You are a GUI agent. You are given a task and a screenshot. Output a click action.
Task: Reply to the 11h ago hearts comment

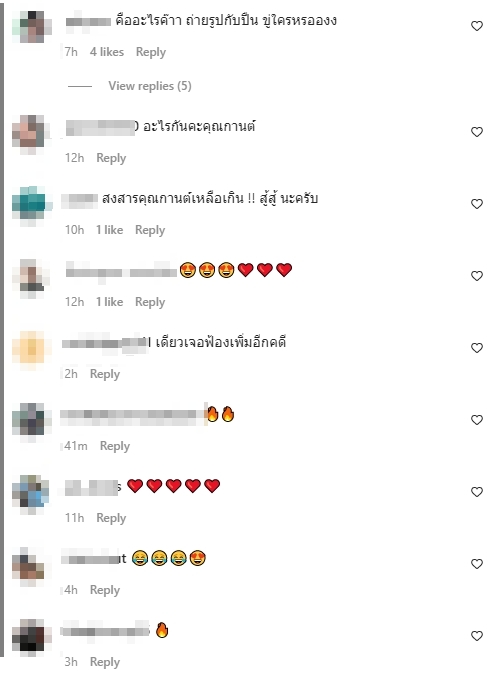coord(111,518)
